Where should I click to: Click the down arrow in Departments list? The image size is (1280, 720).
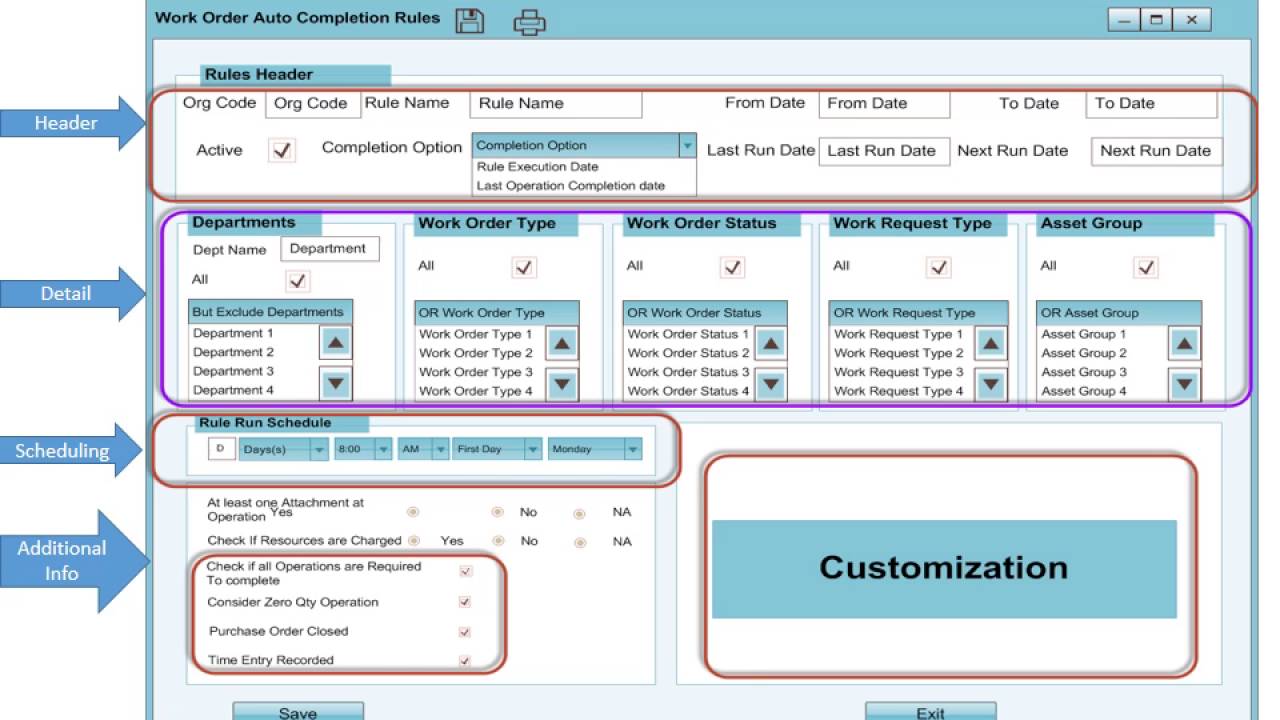pos(336,382)
